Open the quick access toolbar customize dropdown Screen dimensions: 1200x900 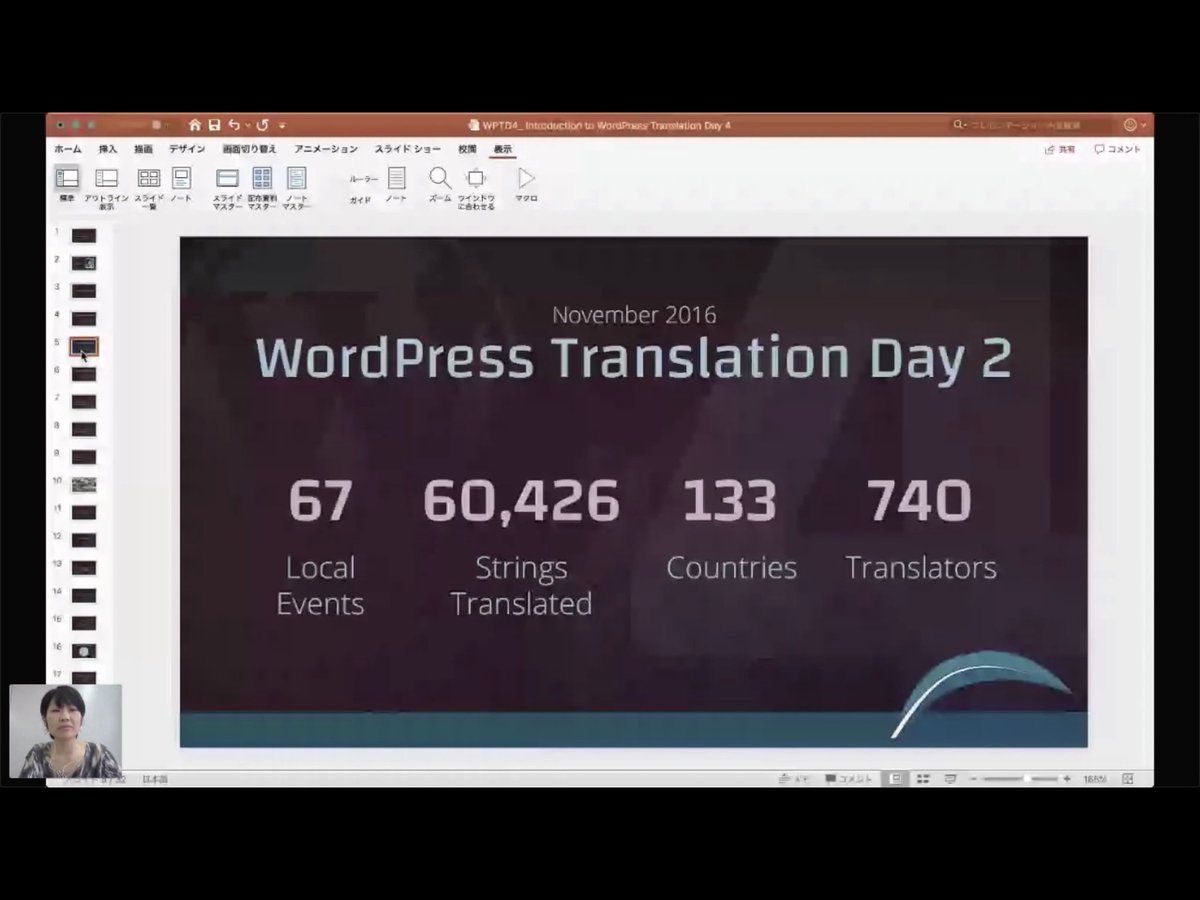click(282, 126)
